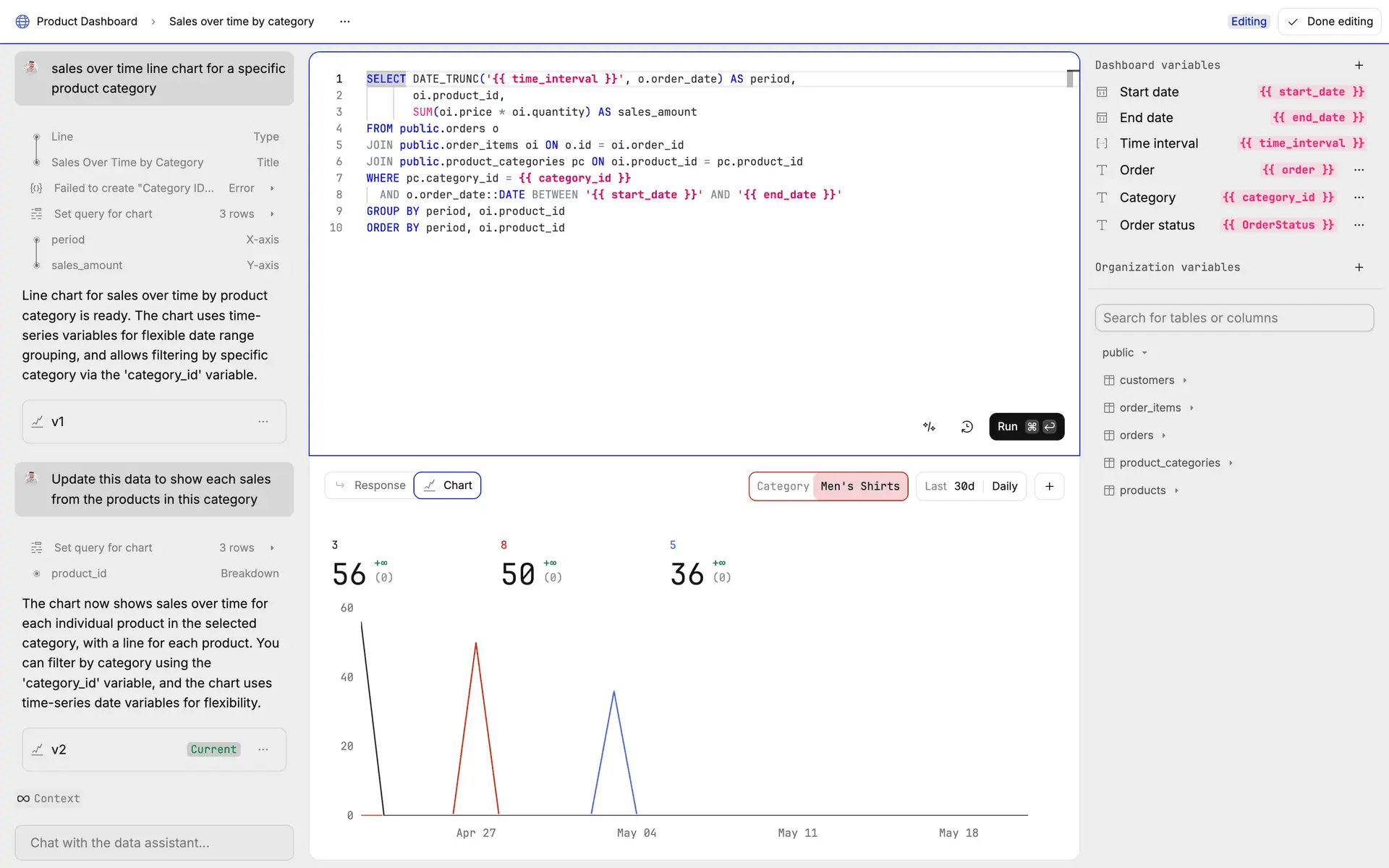Switch to the Response tab

370,485
